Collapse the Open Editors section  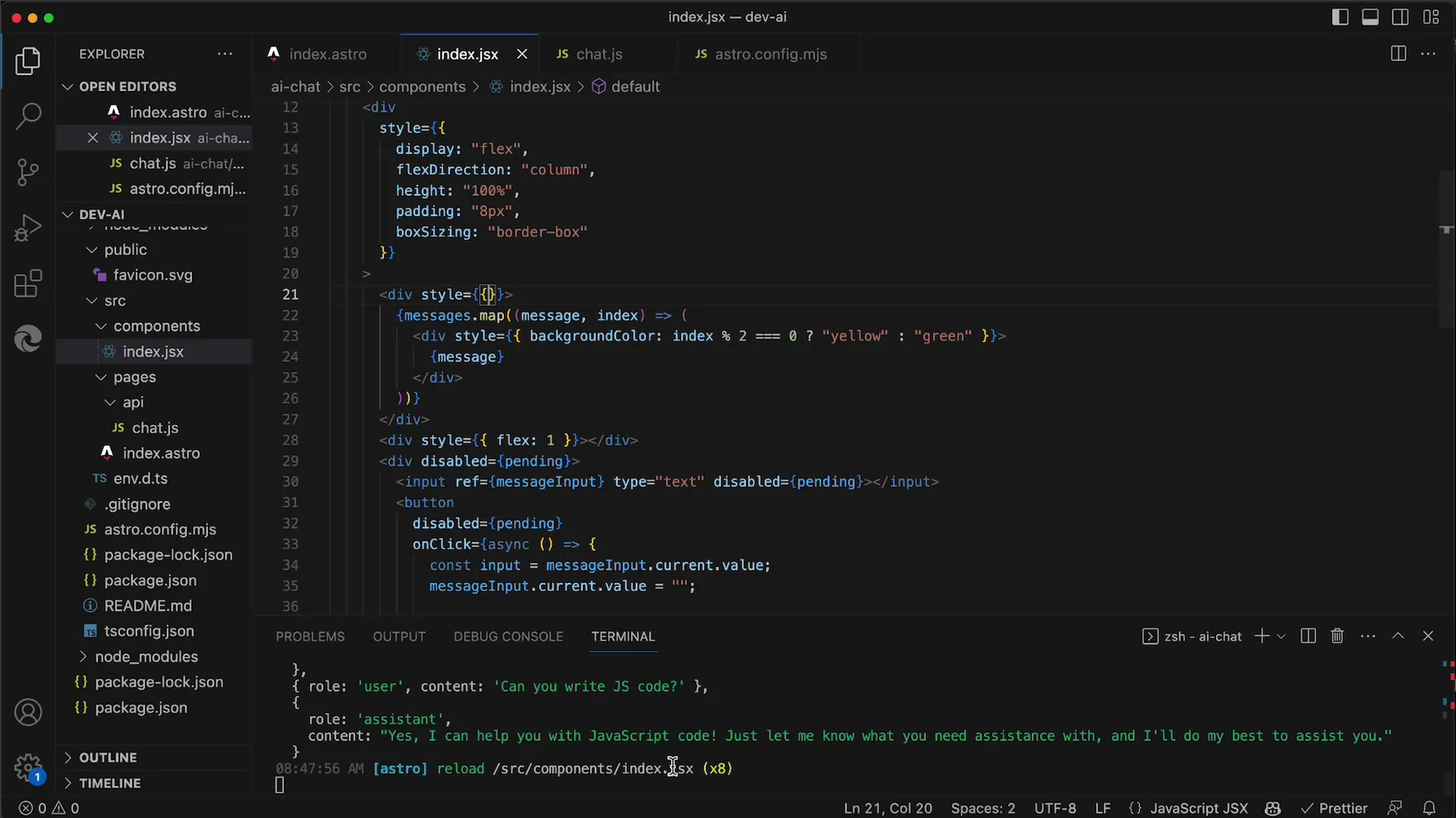pos(155,87)
